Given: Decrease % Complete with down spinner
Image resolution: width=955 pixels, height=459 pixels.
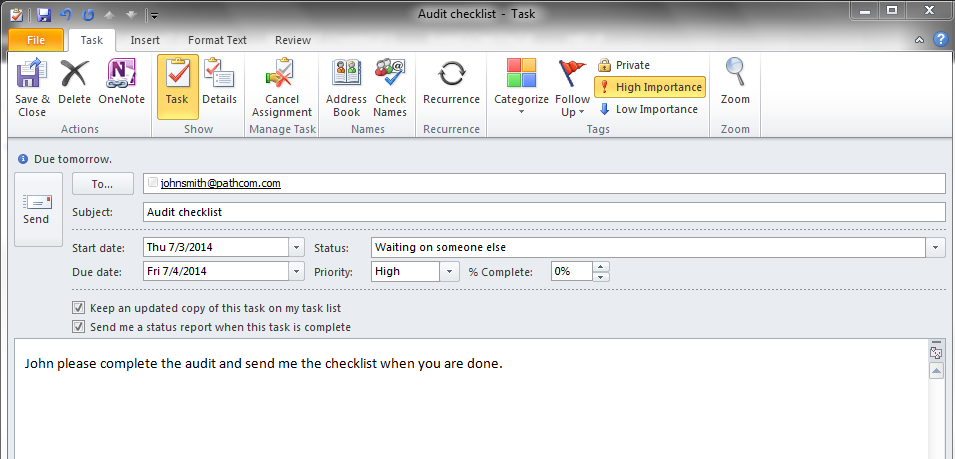Looking at the screenshot, I should [x=601, y=277].
